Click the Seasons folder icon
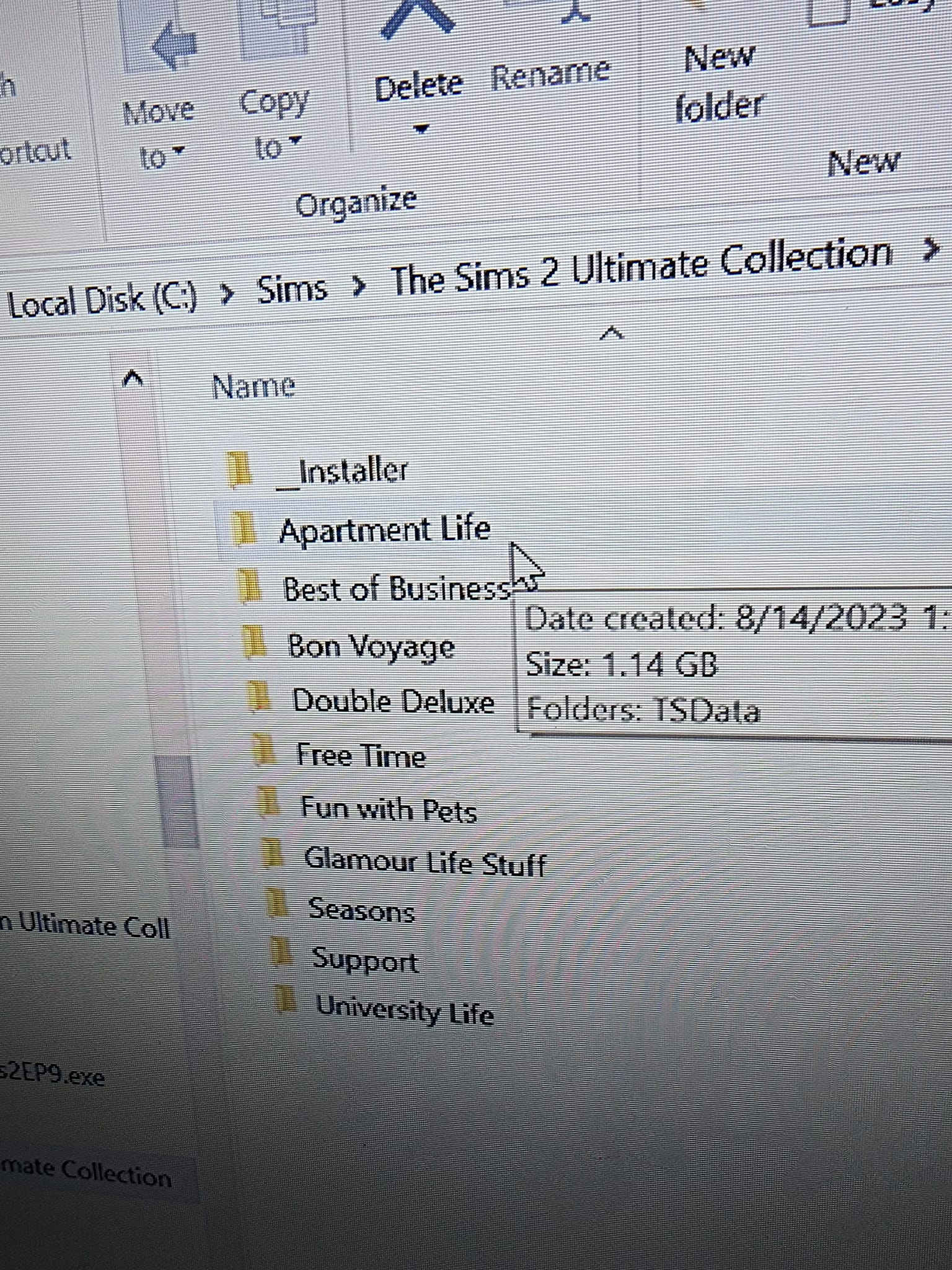Viewport: 952px width, 1270px height. point(276,903)
